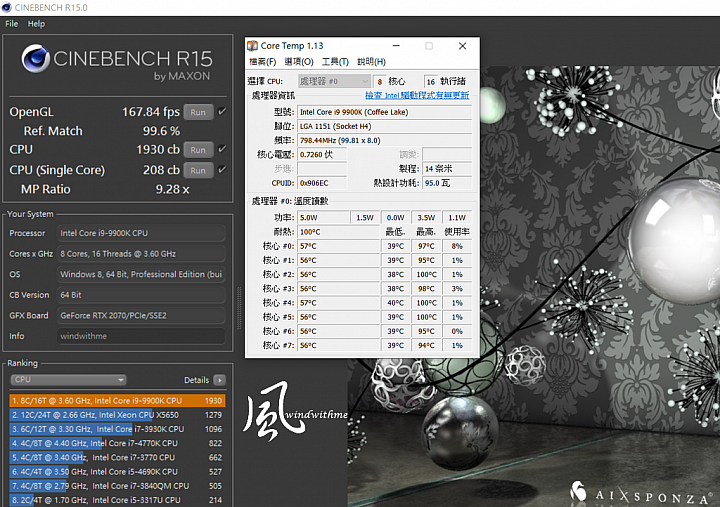The height and width of the screenshot is (507, 720).
Task: Click the OpenGL score 167.84 fps
Action: [x=151, y=112]
